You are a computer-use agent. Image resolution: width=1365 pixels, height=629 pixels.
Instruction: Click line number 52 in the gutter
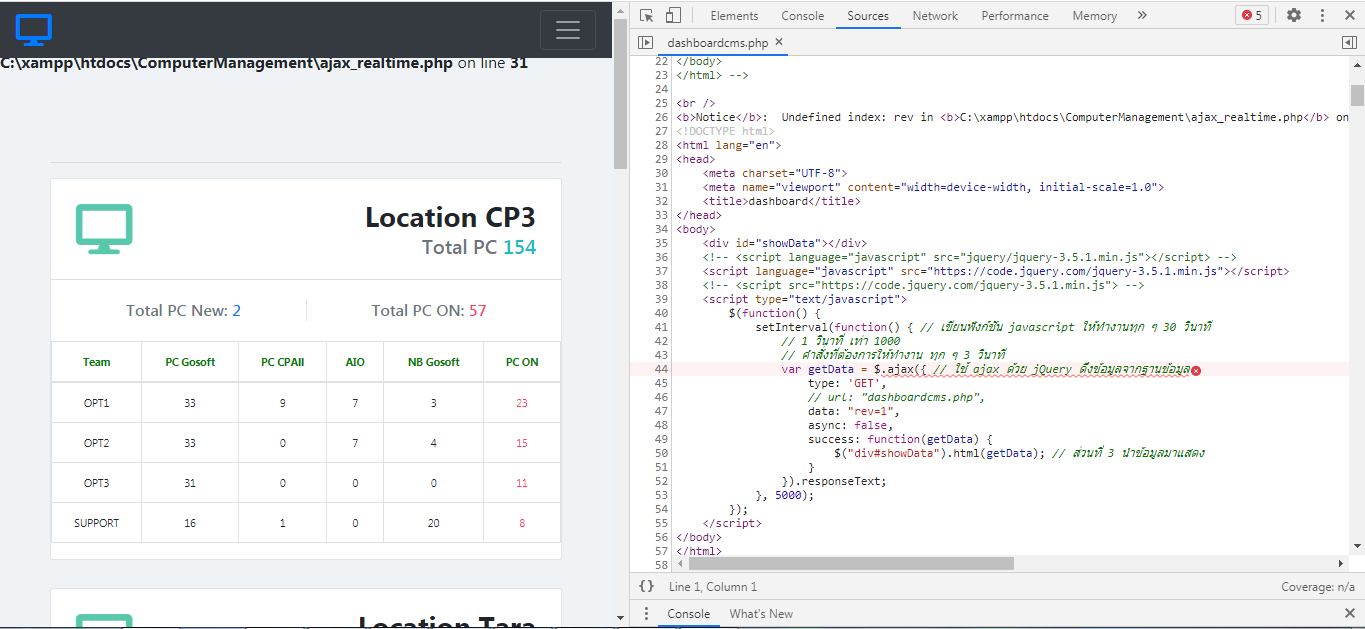point(659,481)
